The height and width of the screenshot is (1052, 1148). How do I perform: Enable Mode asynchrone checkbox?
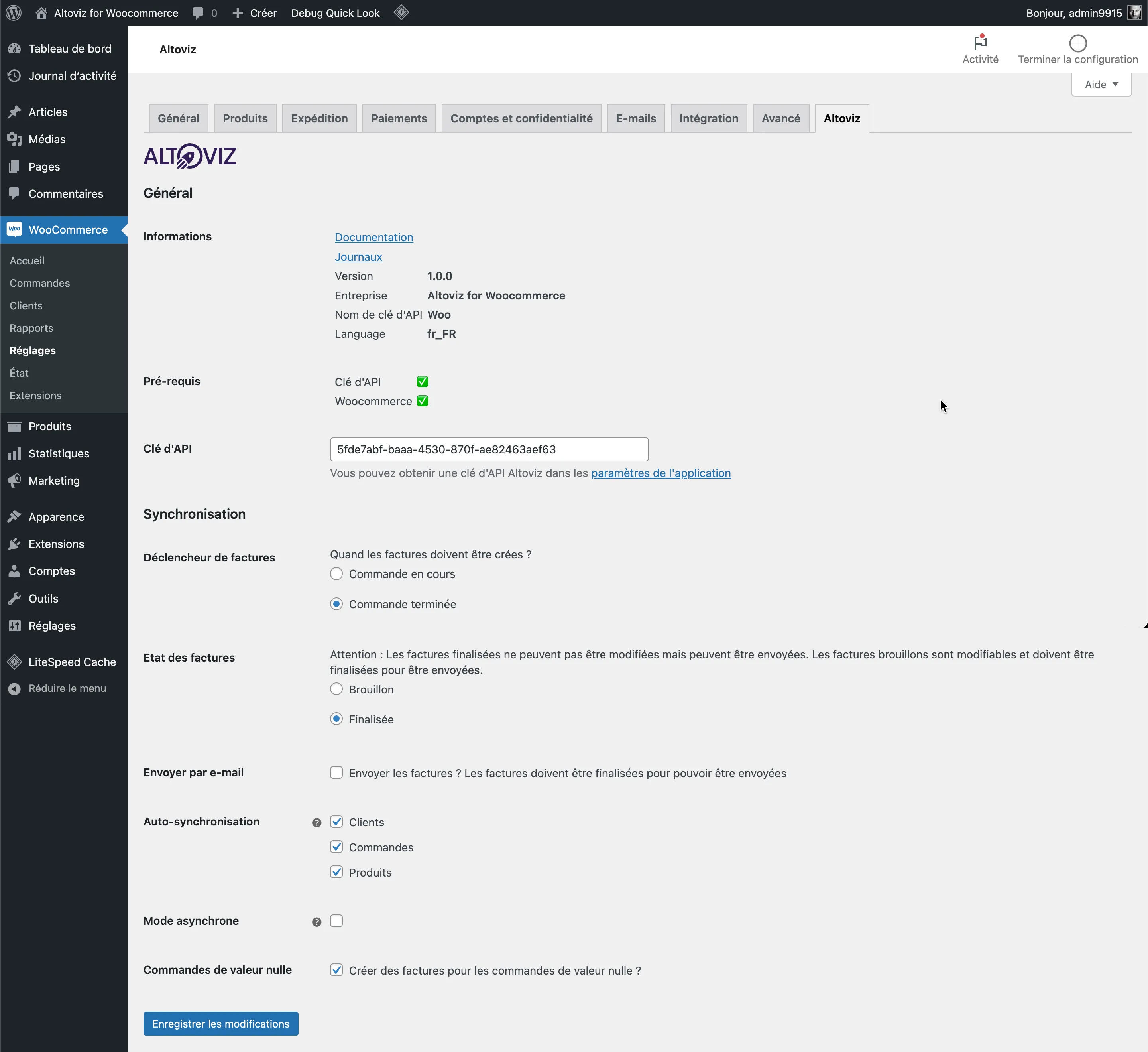[336, 921]
